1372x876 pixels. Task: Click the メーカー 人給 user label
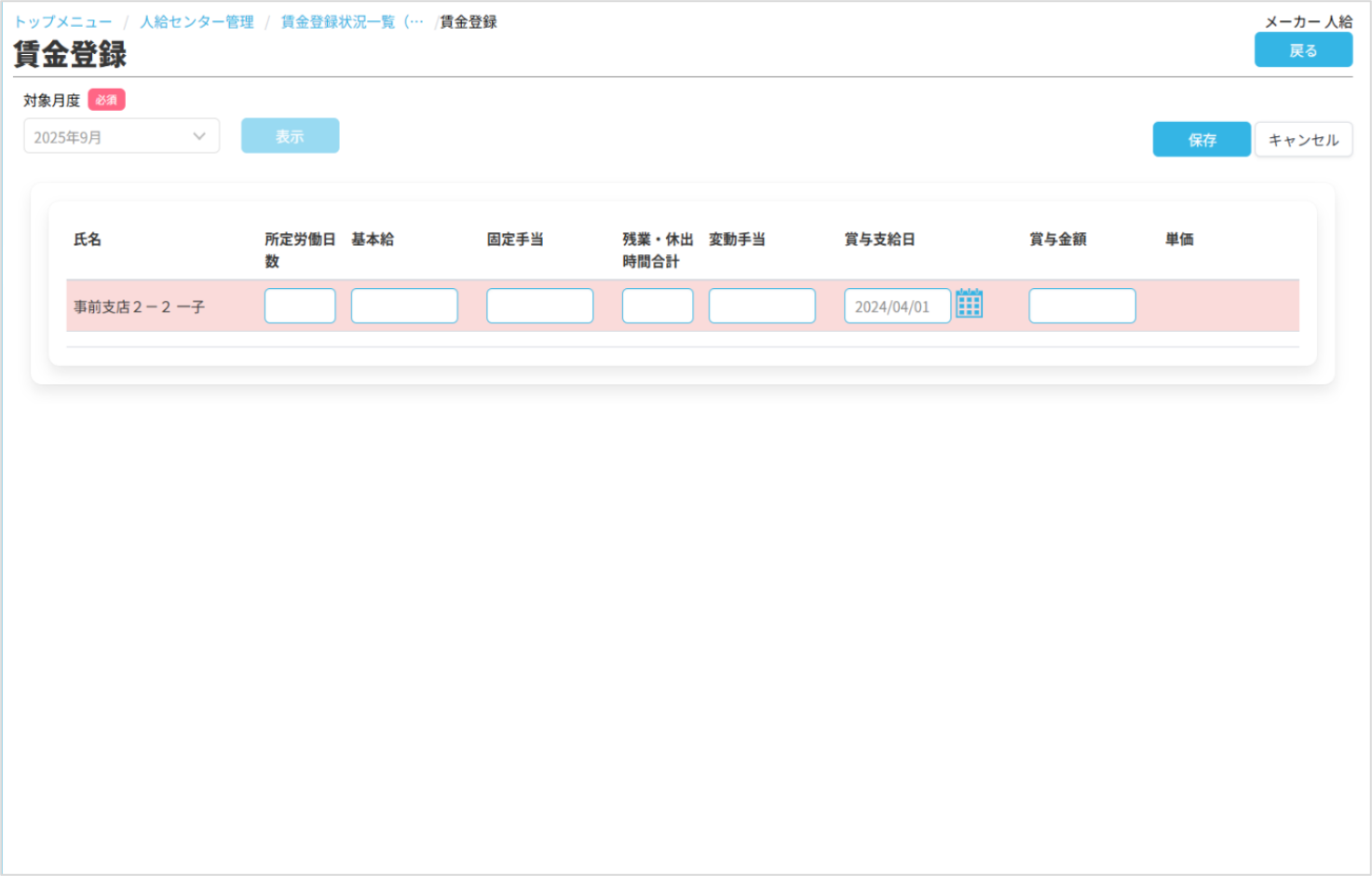1308,21
